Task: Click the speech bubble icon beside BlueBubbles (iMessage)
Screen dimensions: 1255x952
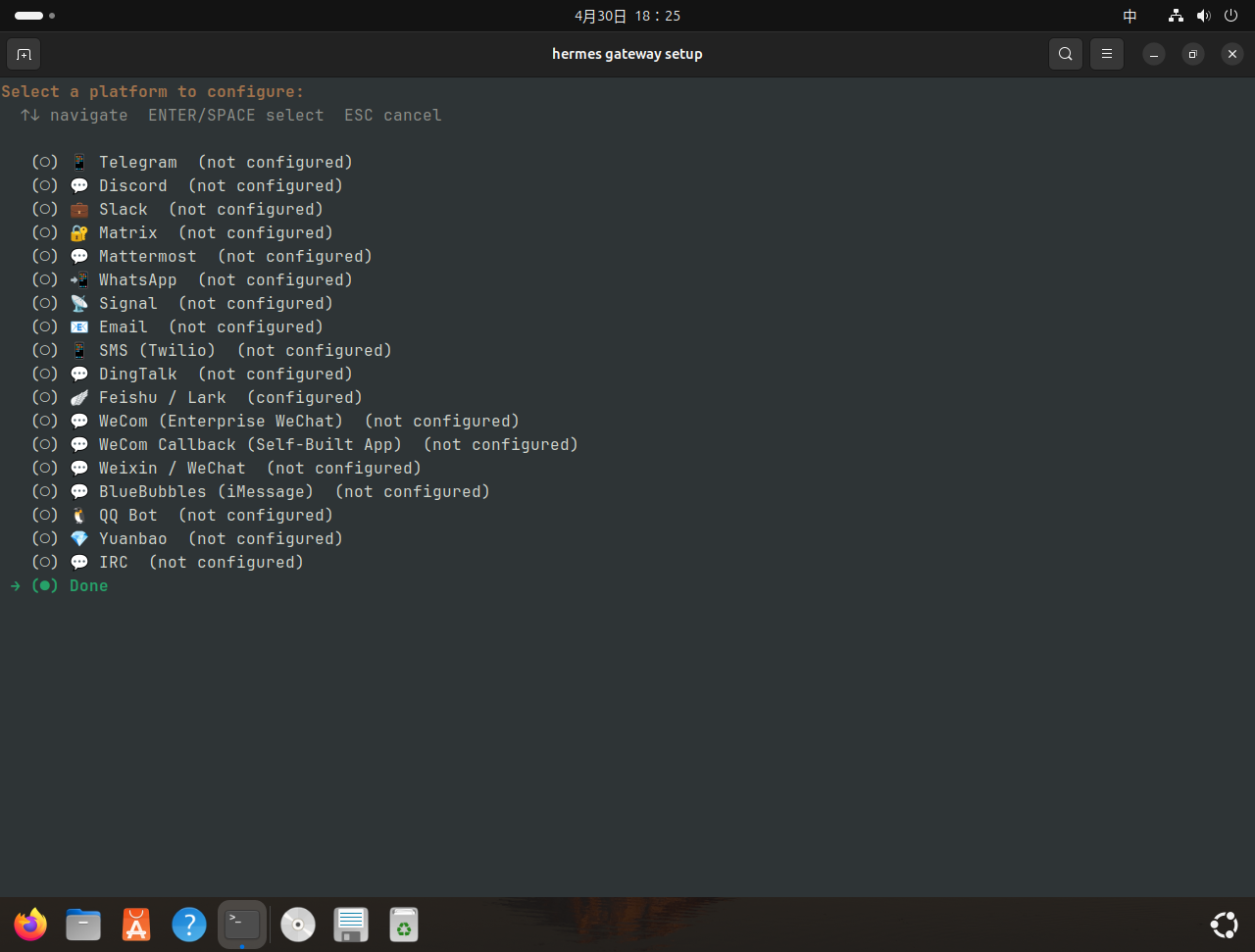Action: (x=79, y=492)
